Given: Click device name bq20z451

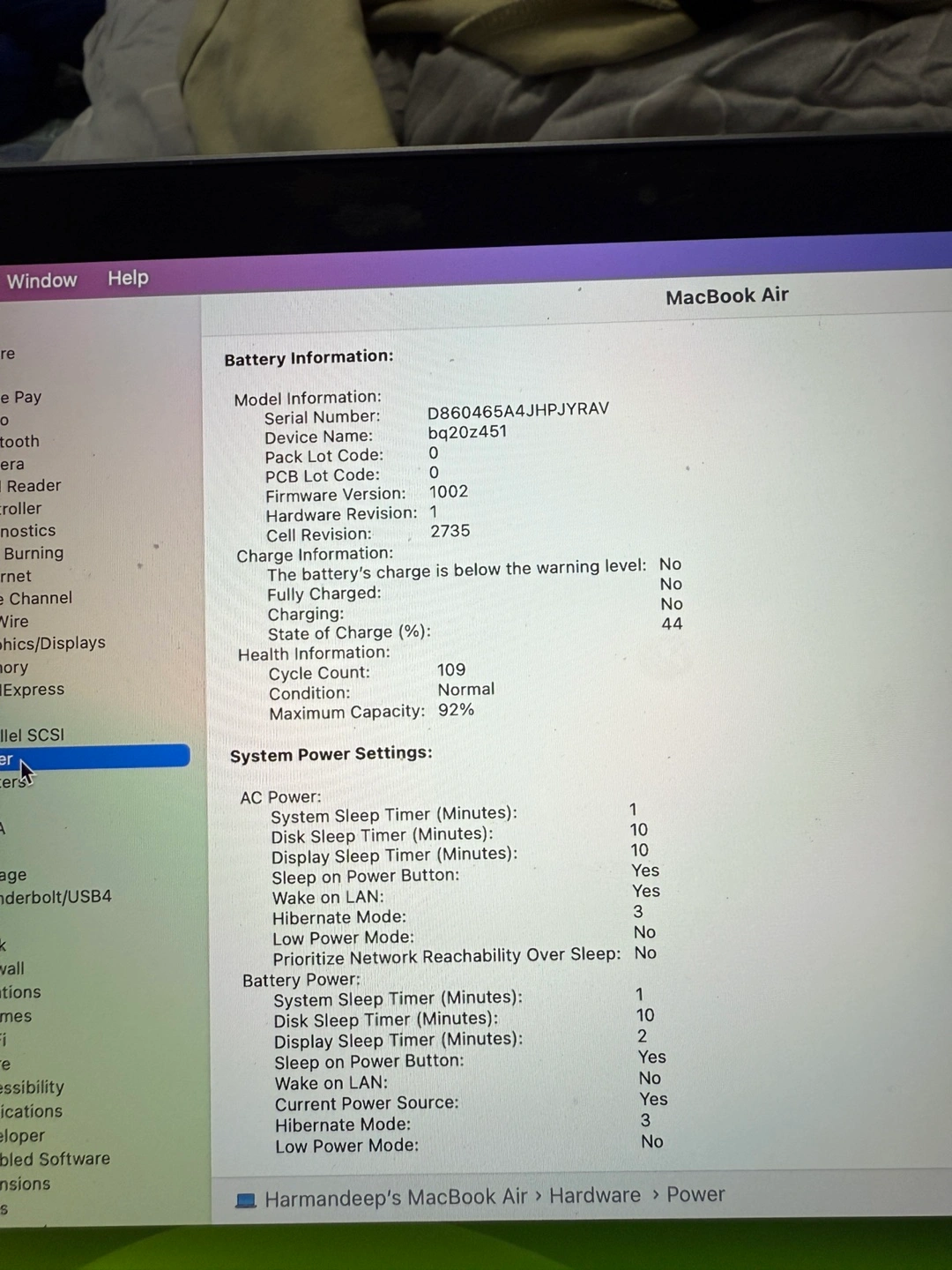Looking at the screenshot, I should (467, 432).
